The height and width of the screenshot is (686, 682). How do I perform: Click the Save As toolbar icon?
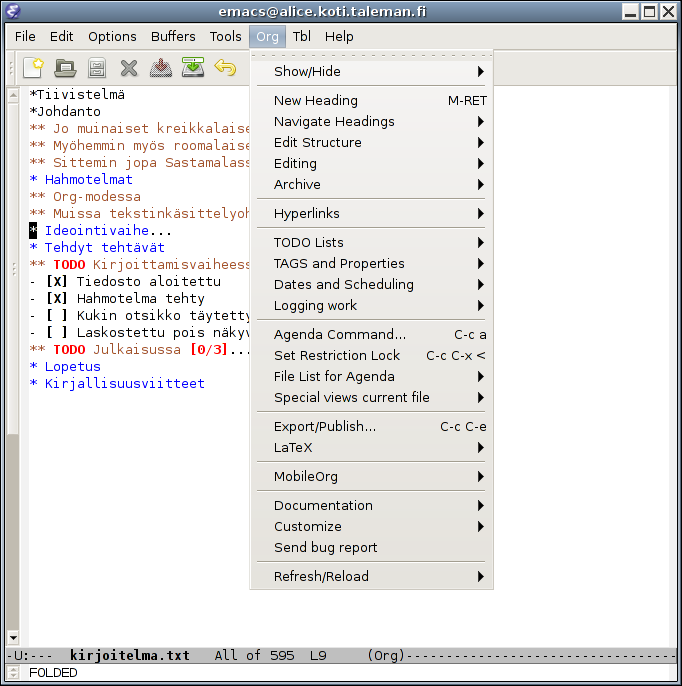tap(193, 67)
